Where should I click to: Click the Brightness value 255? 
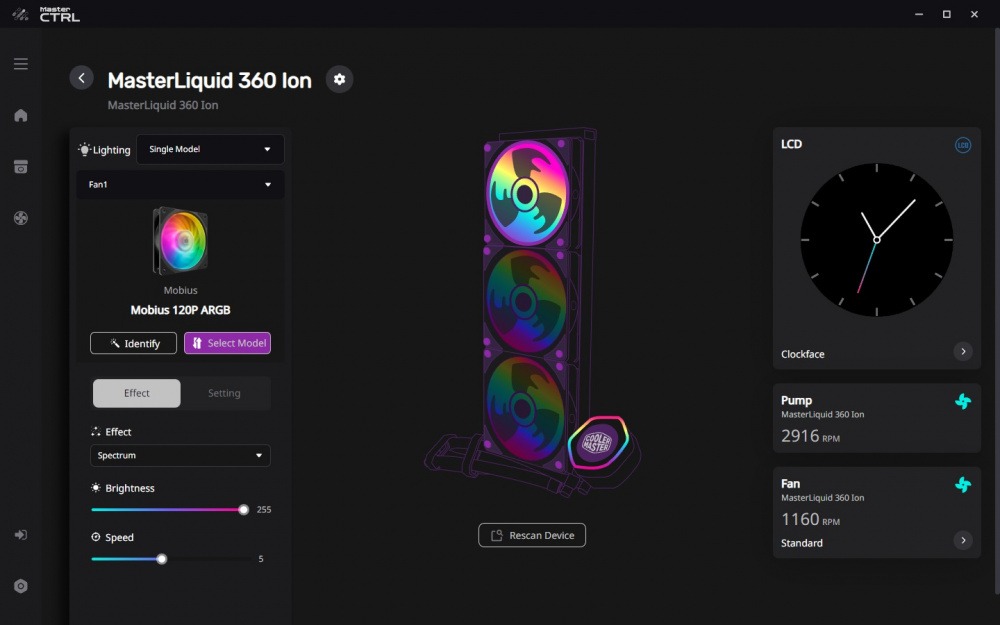264,510
